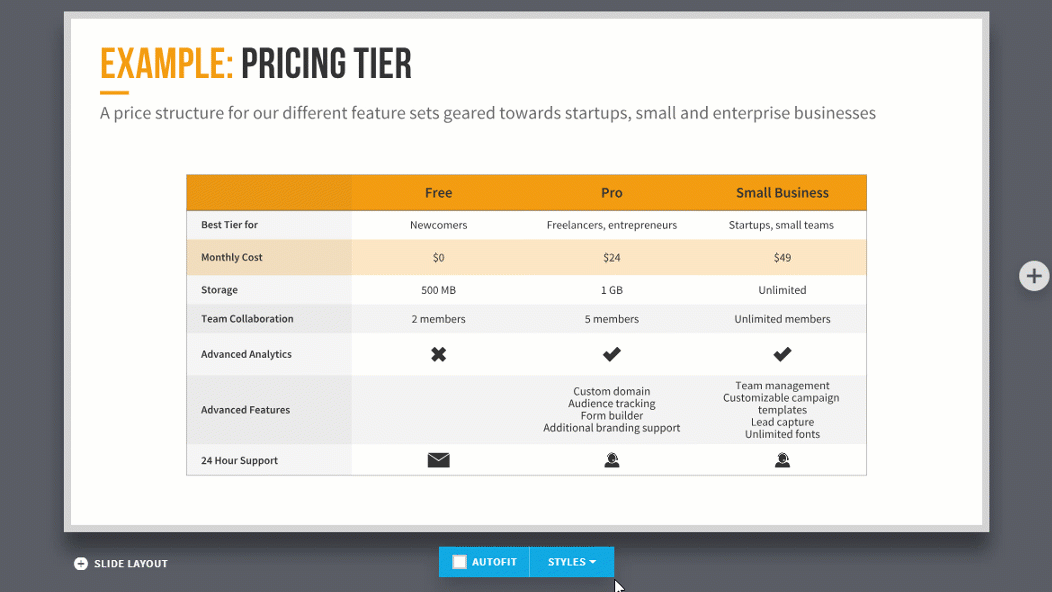The image size is (1052, 592).
Task: Select the Pro column header
Action: (x=612, y=193)
